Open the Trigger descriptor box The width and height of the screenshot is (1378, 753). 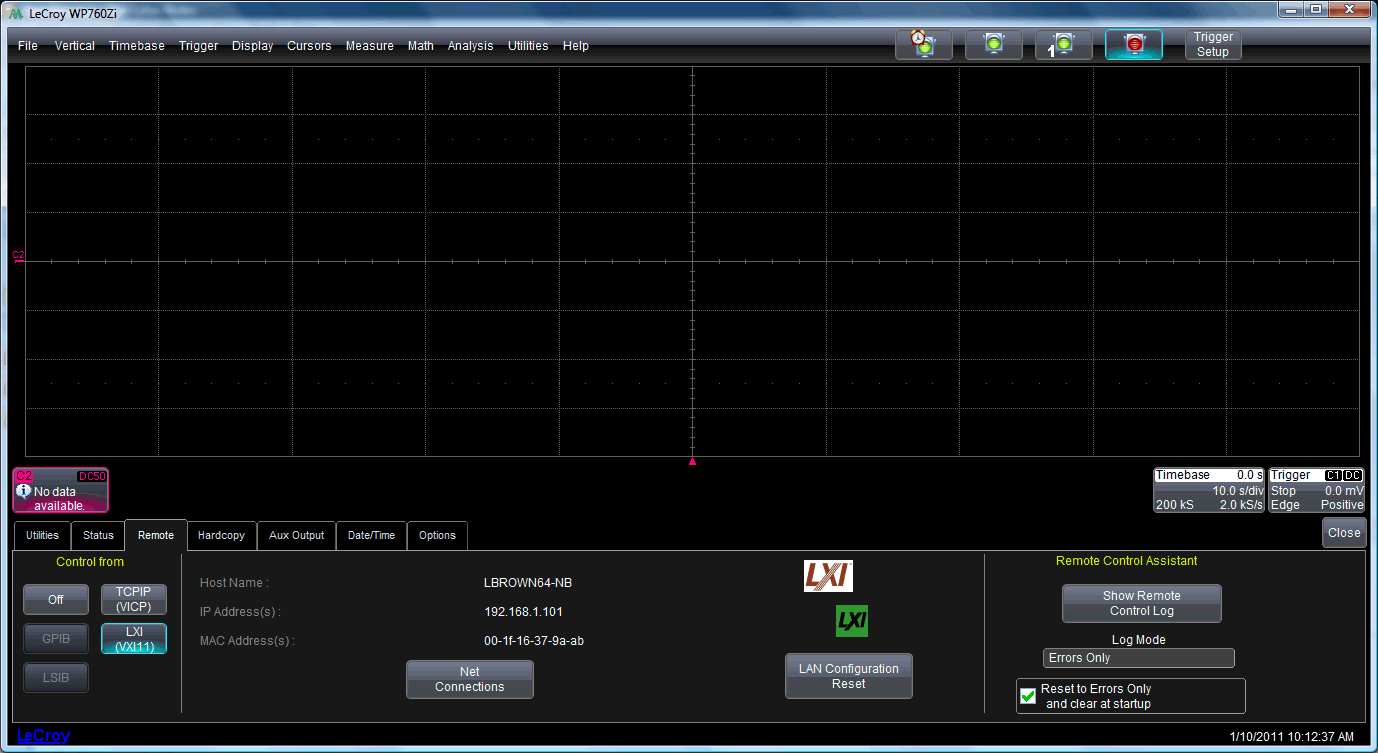(1316, 490)
